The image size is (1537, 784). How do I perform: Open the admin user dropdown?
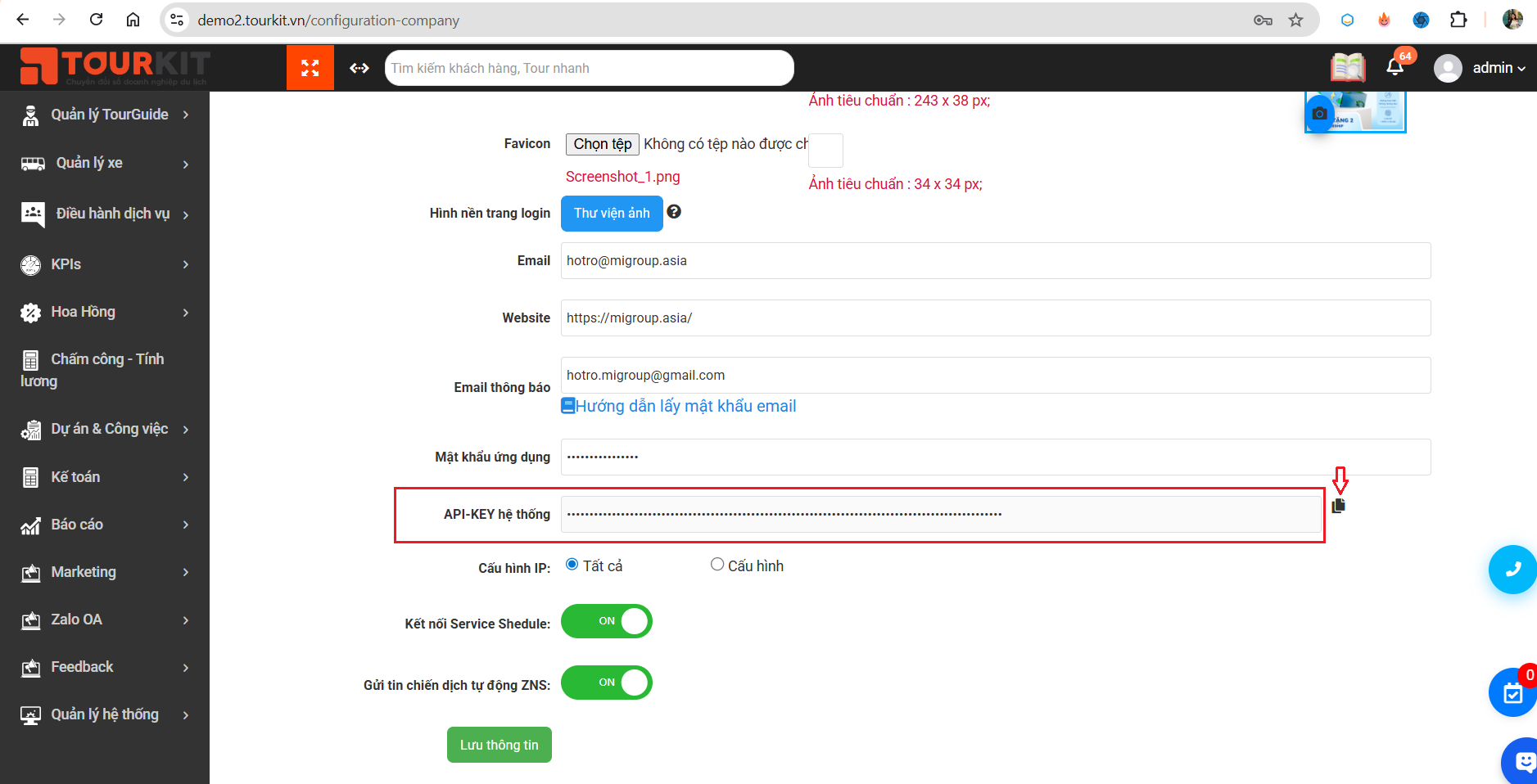tap(1480, 68)
